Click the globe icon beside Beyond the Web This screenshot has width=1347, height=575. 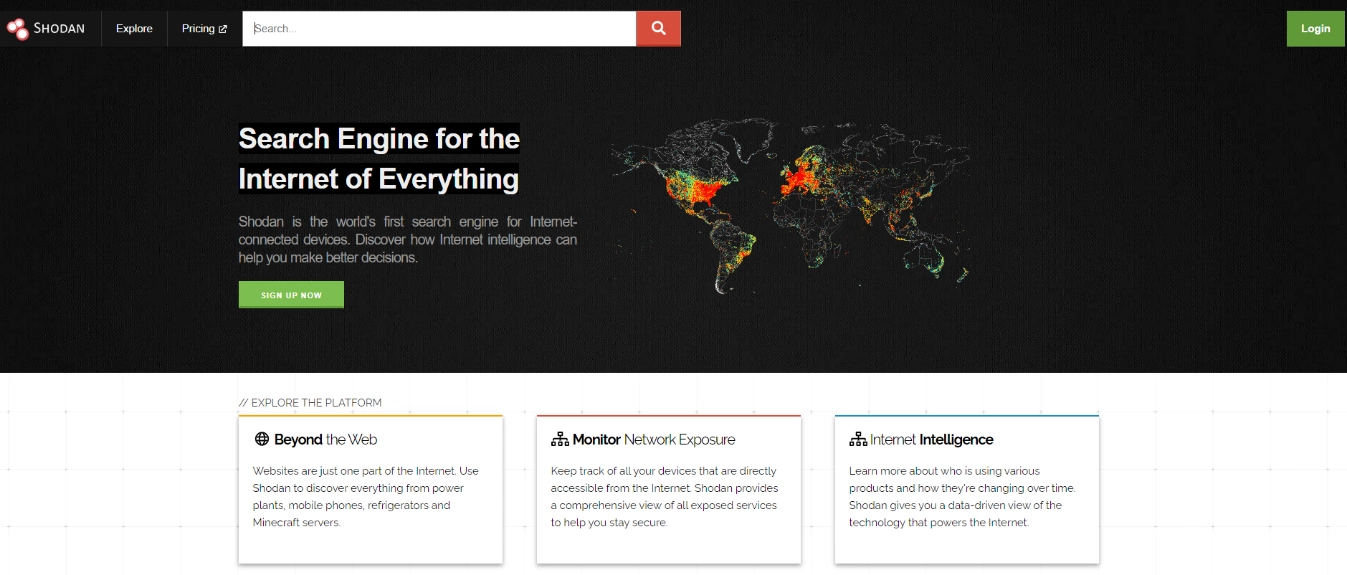262,439
